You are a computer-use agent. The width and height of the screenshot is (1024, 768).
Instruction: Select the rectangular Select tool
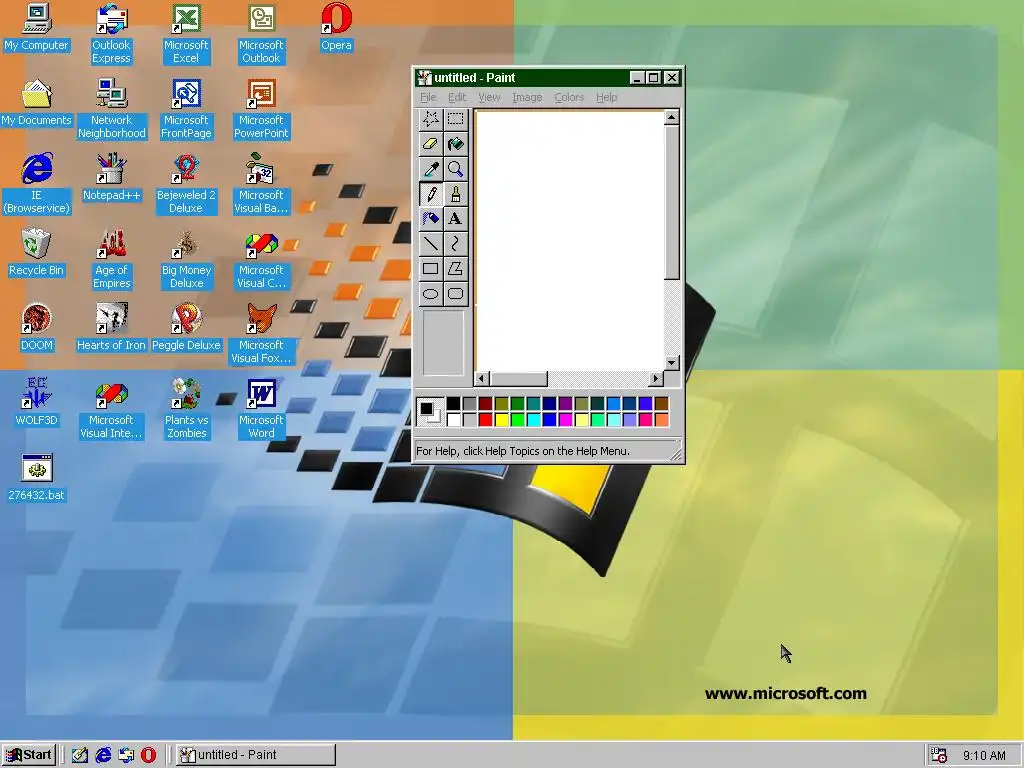coord(455,119)
